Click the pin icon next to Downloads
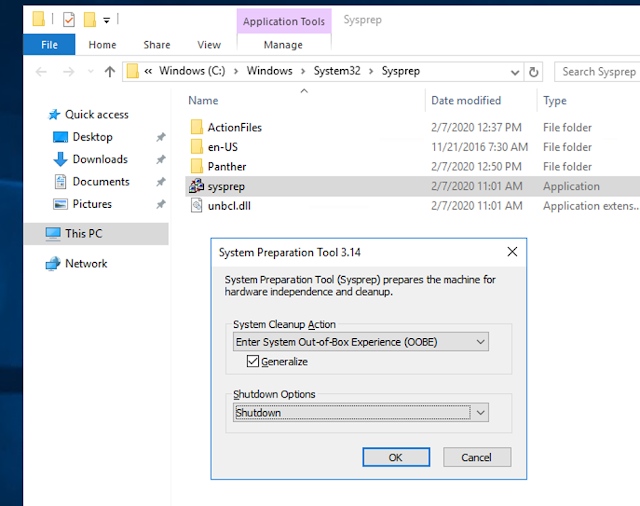The width and height of the screenshot is (640, 506). 161,159
